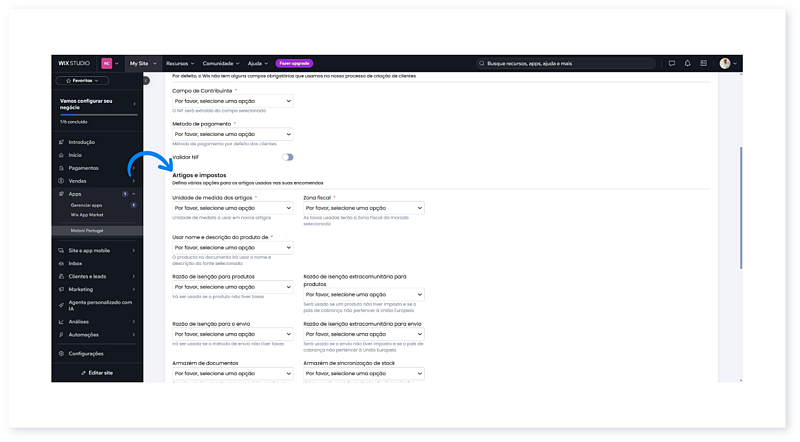This screenshot has height=442, width=800.
Task: Click the WIX STUDIO logo
Action: (75, 63)
